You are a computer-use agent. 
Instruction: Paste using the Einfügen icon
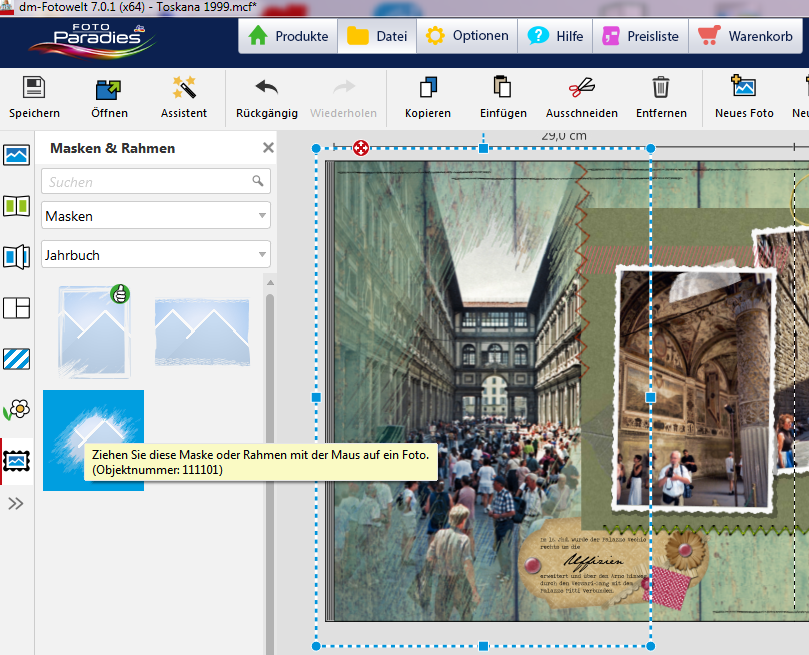pos(503,89)
